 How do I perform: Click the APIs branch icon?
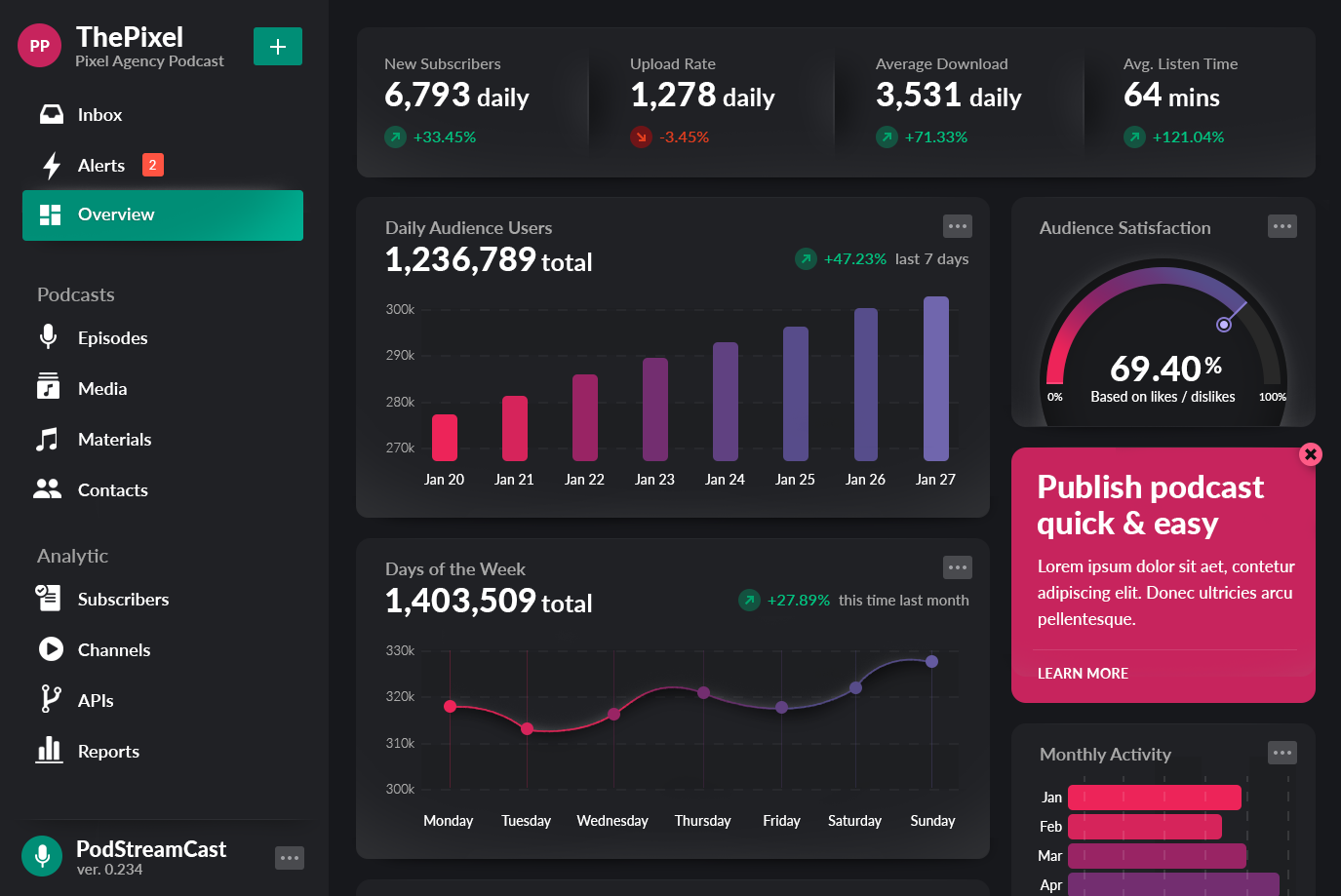coord(51,699)
